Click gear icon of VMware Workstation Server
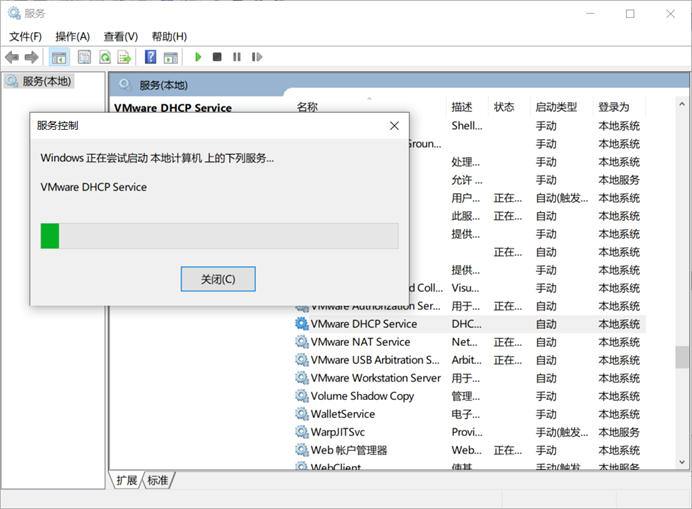 [x=301, y=378]
